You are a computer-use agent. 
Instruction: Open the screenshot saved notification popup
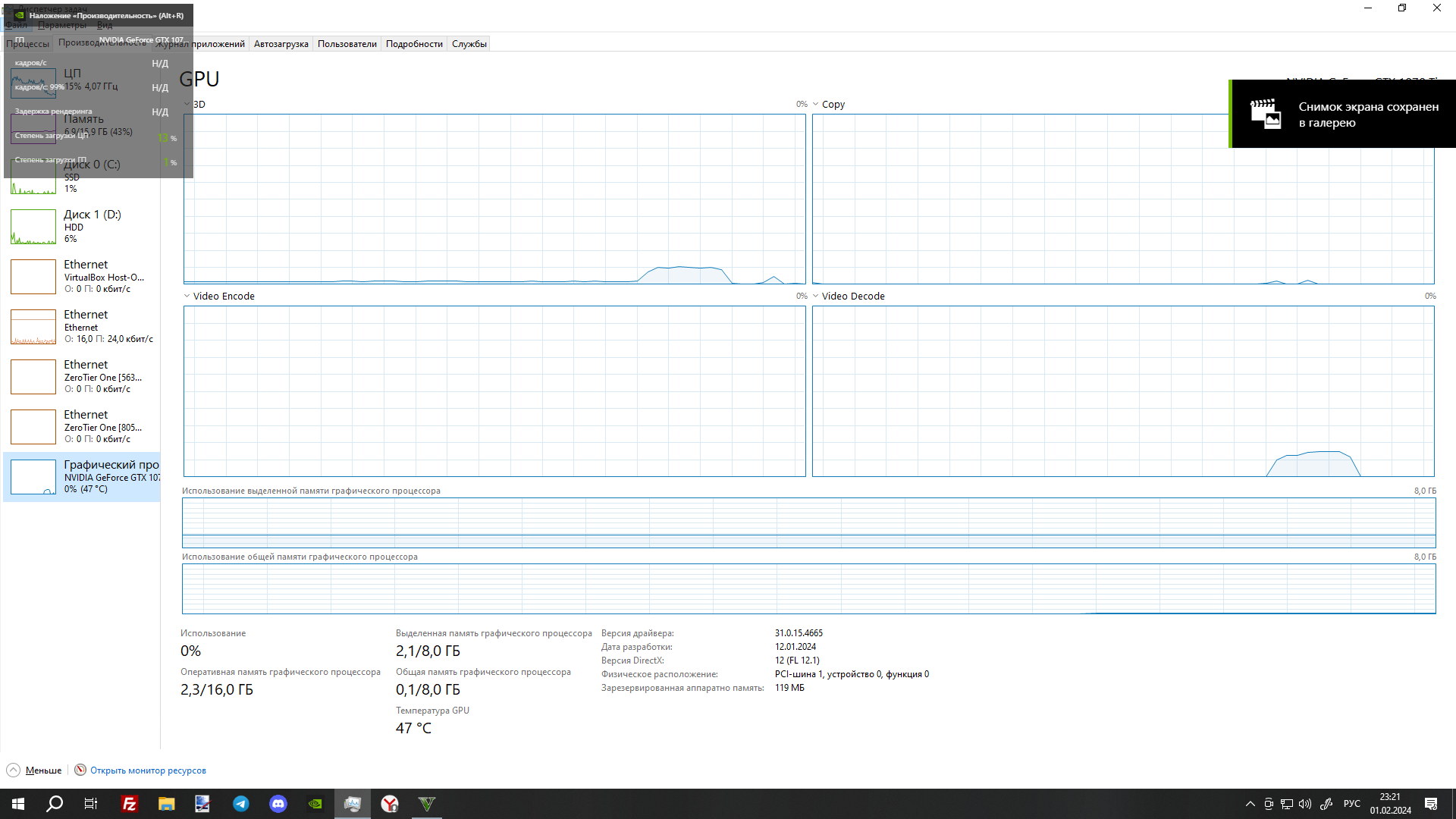(1342, 114)
